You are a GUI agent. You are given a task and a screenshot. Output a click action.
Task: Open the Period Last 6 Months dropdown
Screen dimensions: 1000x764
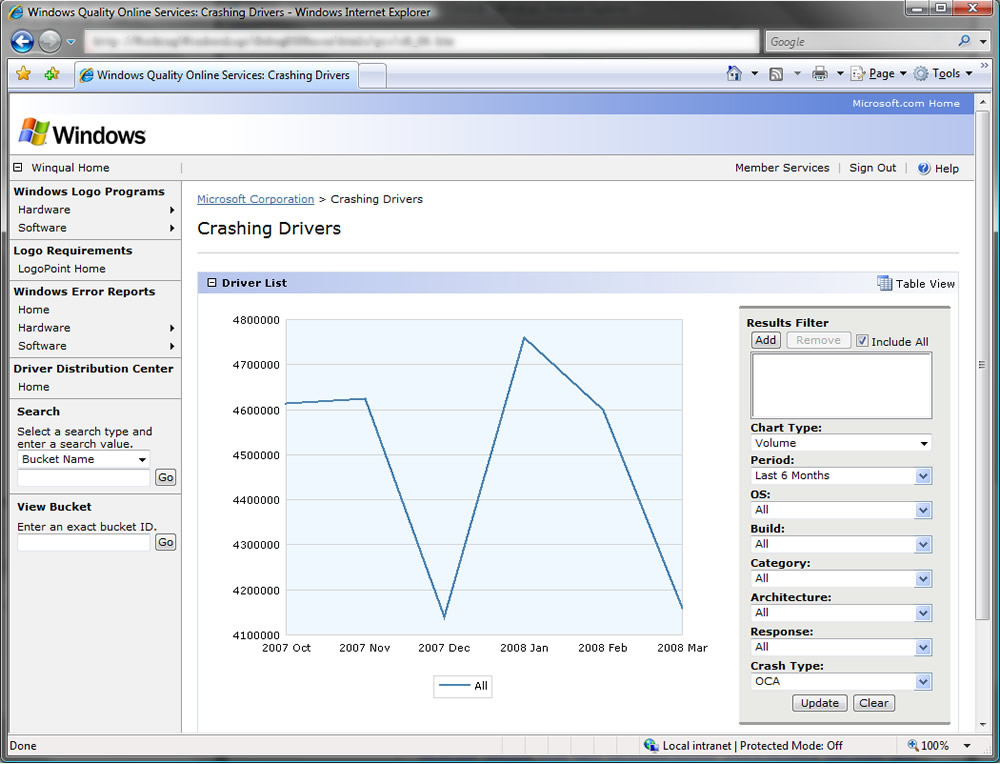tap(841, 476)
